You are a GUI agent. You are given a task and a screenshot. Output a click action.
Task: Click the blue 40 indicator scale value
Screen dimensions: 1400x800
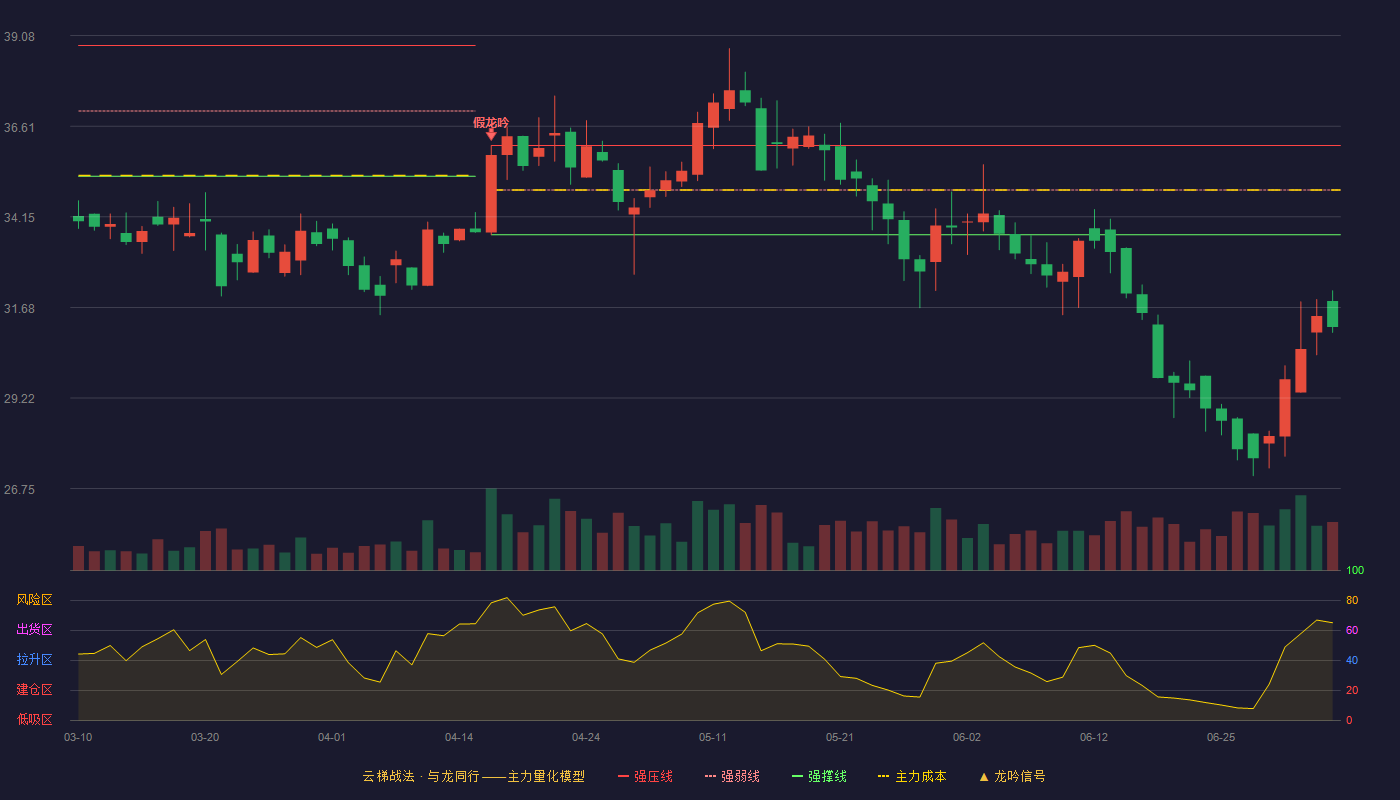click(1352, 661)
